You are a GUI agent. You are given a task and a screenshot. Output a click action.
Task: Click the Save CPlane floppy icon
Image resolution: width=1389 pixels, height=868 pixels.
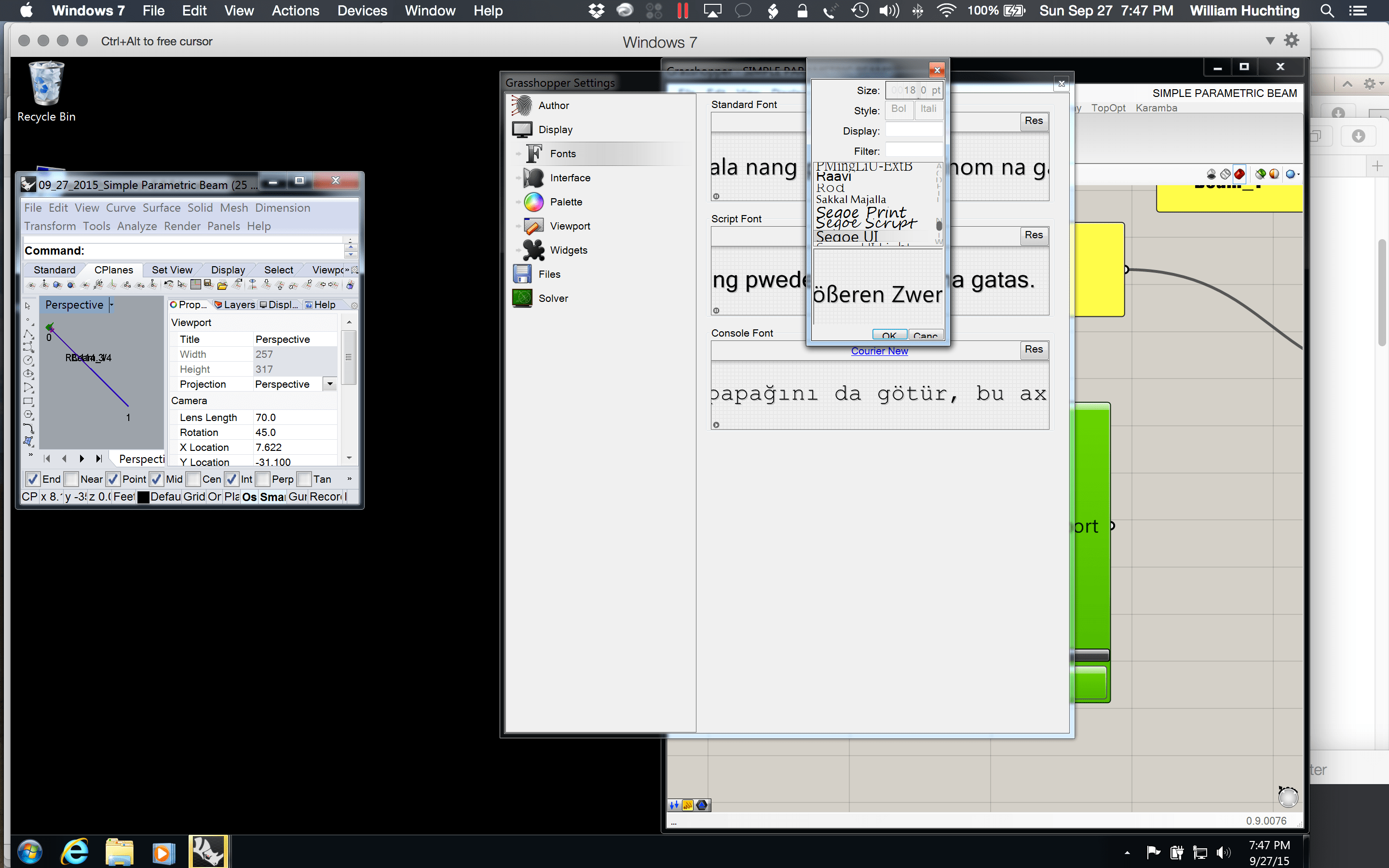pos(208,285)
